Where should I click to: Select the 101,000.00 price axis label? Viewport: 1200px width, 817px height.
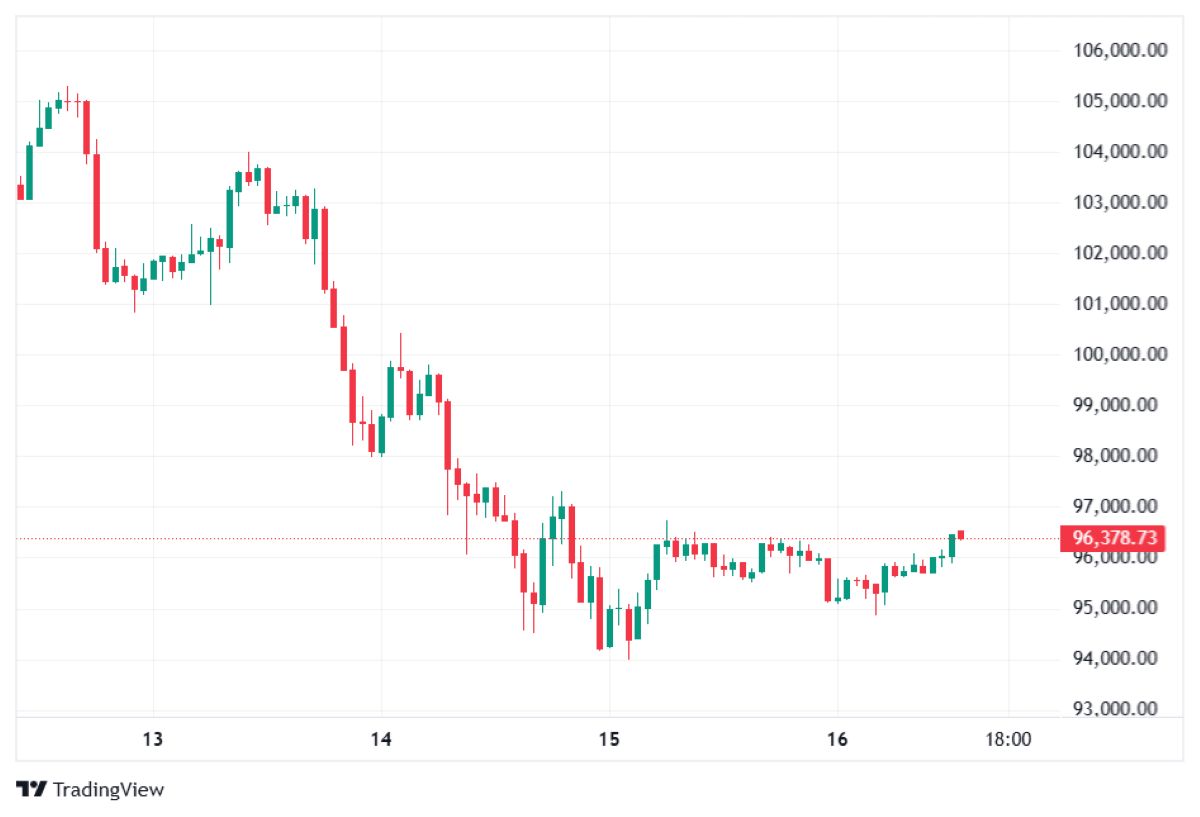[x=1120, y=304]
